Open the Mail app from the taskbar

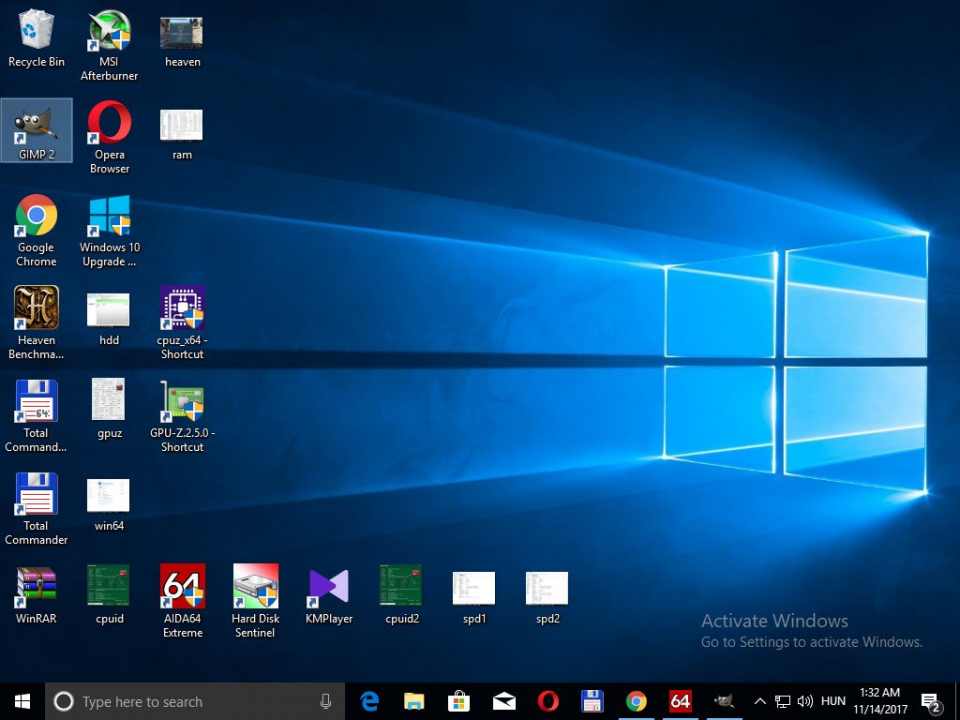point(504,701)
